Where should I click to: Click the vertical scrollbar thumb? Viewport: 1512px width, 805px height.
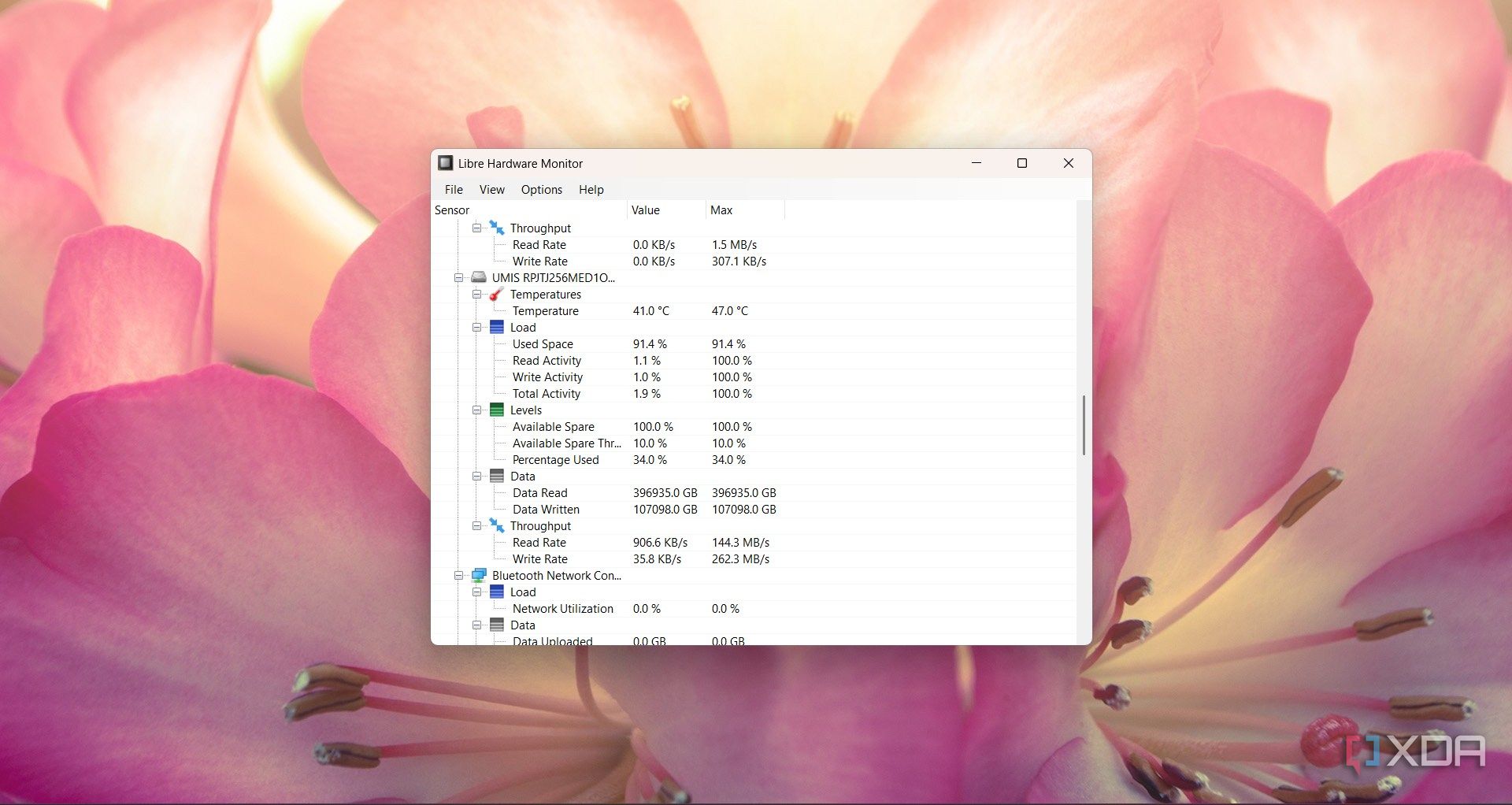(x=1084, y=425)
